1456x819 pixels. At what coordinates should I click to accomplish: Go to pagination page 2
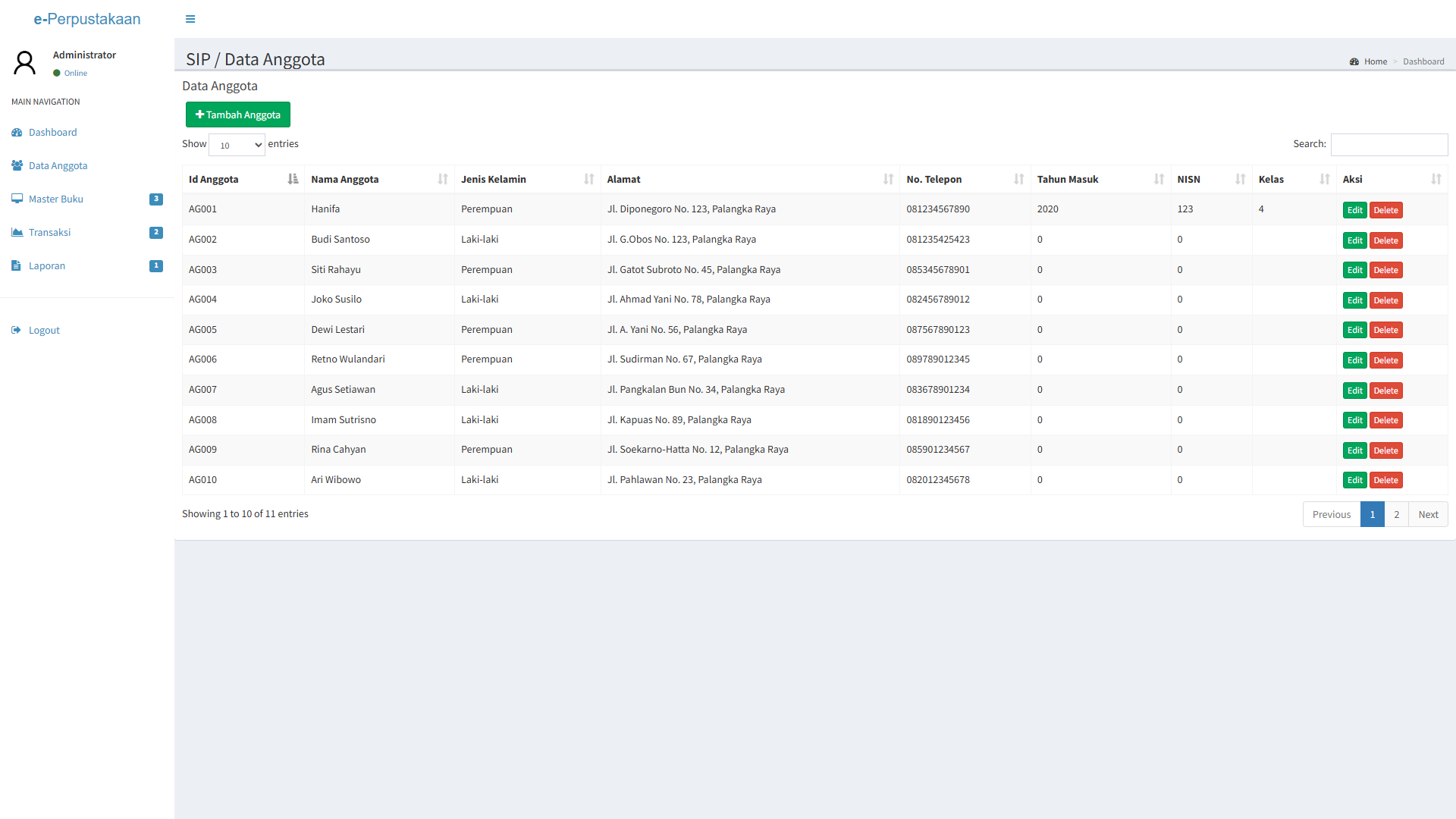point(1396,514)
